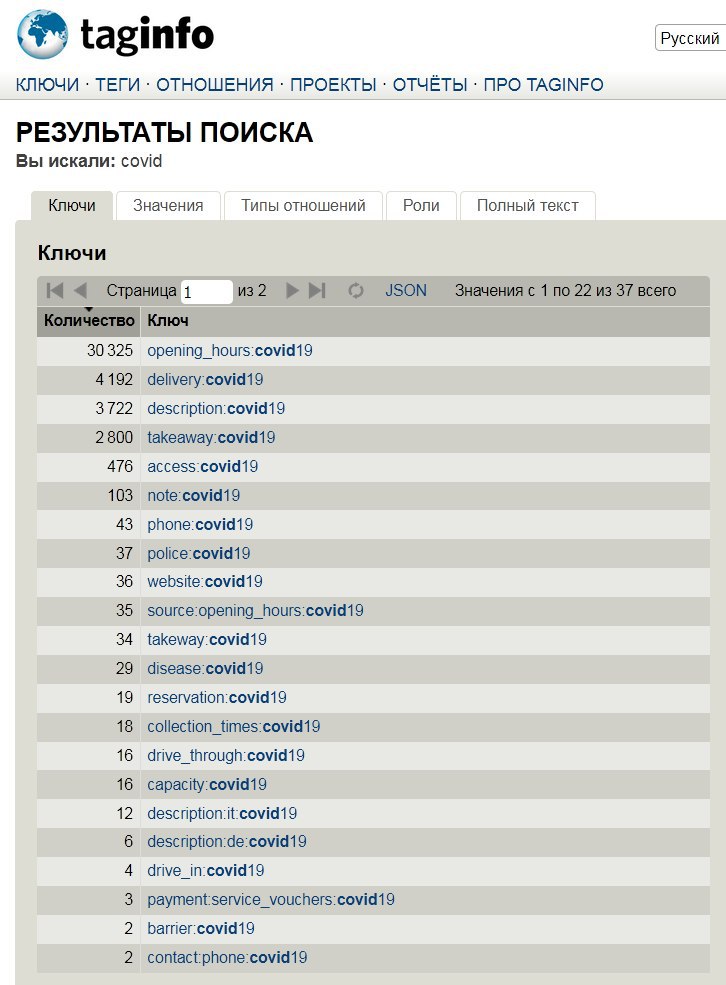Click the JSON link
This screenshot has height=985, width=726.
click(406, 290)
